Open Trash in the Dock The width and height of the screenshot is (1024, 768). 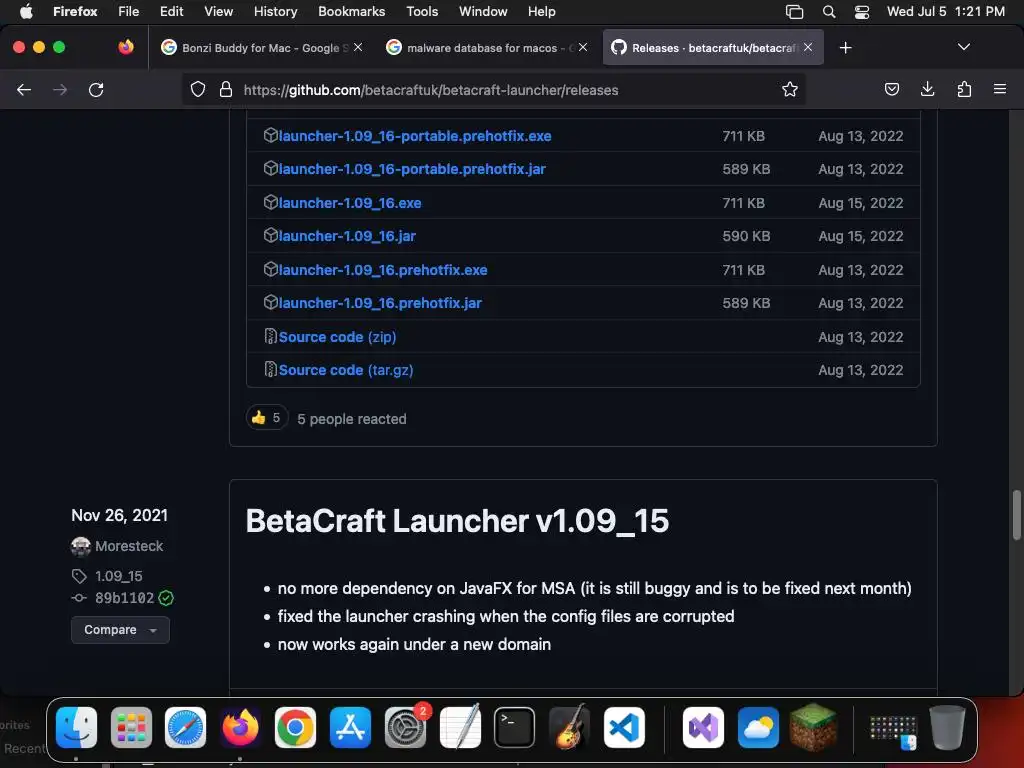(x=947, y=727)
